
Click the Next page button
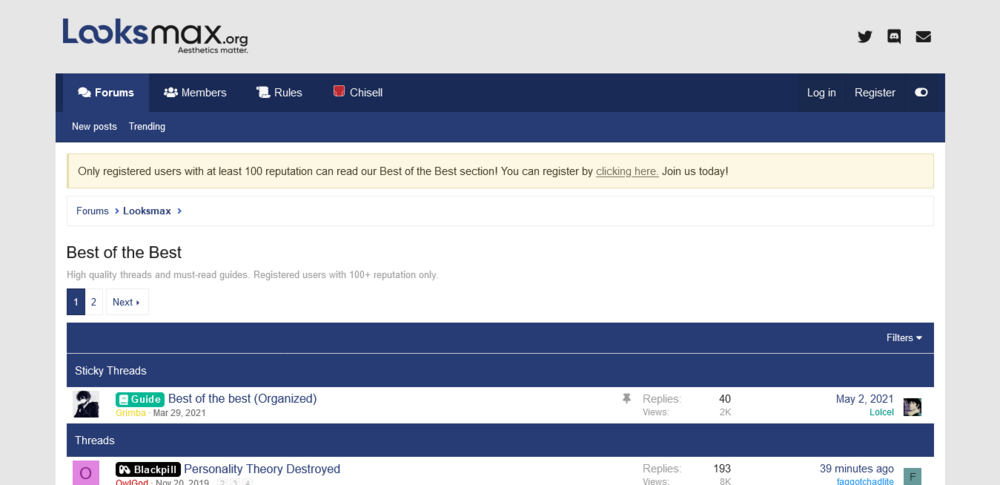click(x=127, y=302)
